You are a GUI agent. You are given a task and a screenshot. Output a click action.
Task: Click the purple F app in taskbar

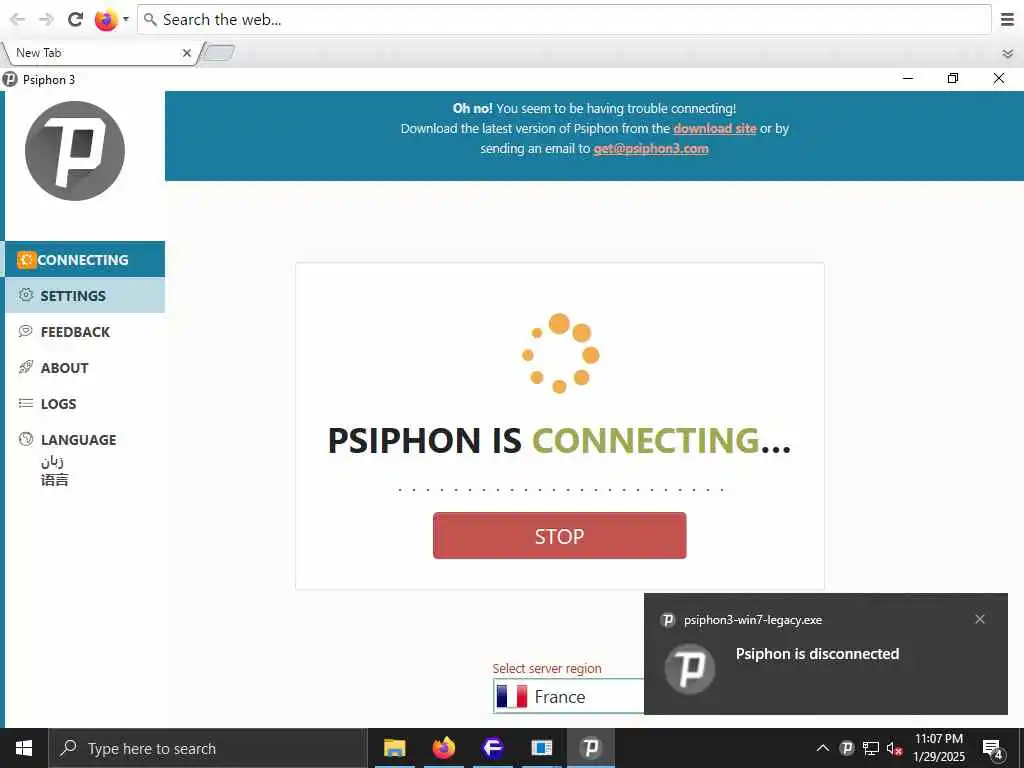[x=492, y=748]
